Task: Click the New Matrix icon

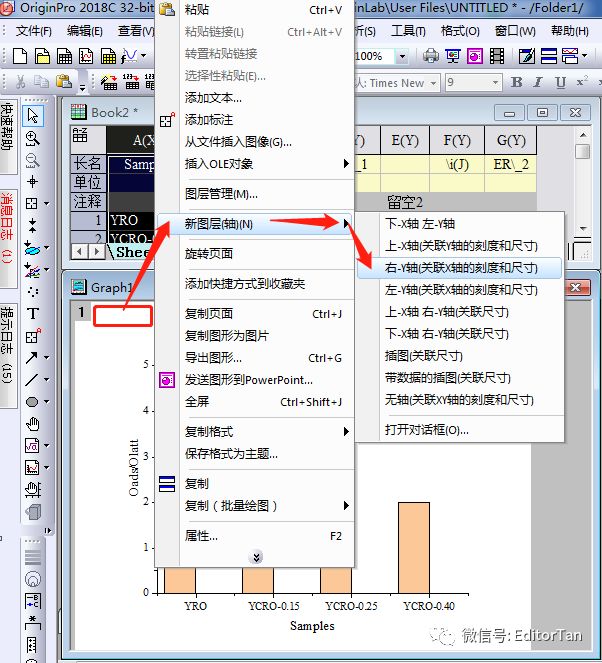Action: [108, 56]
